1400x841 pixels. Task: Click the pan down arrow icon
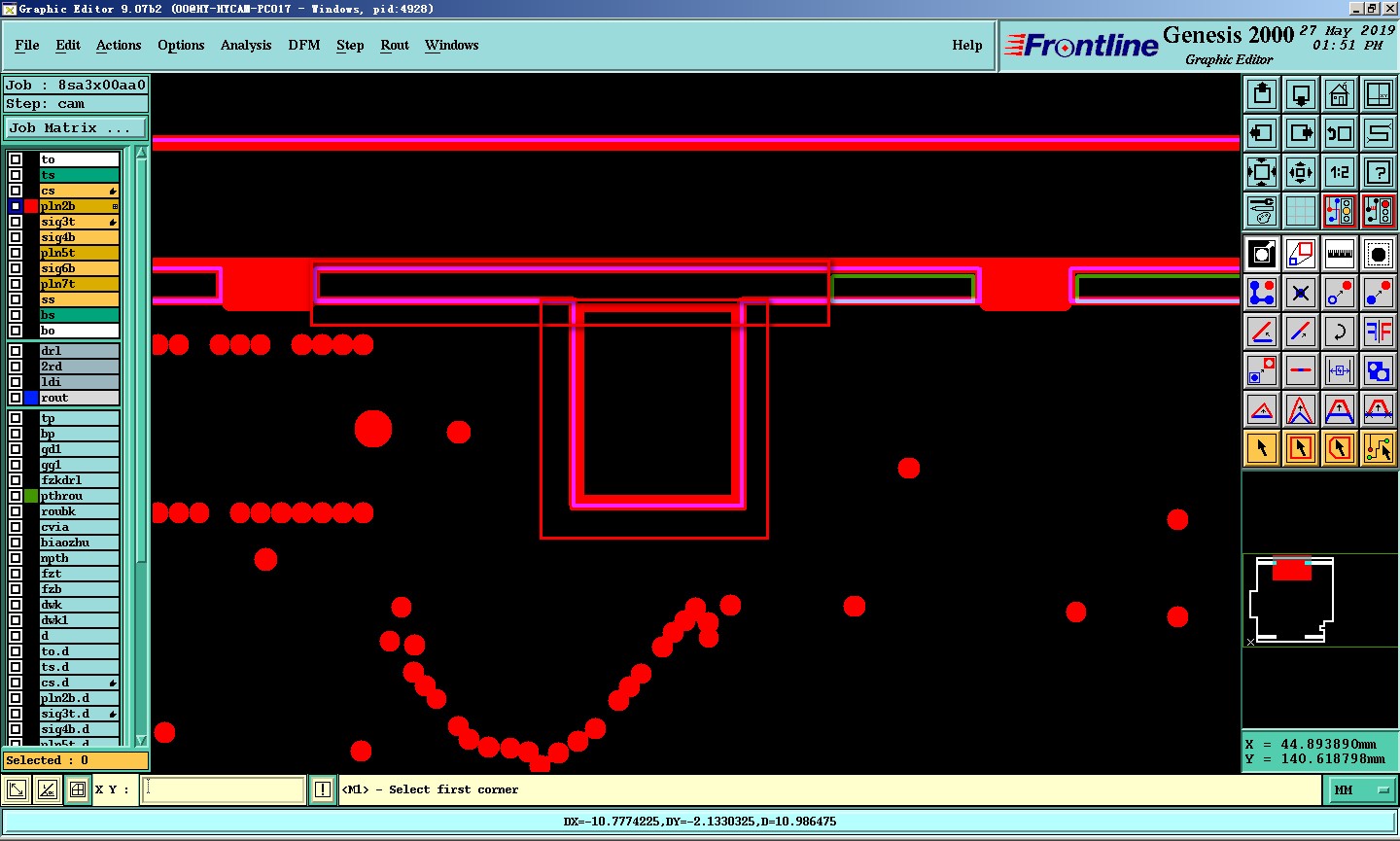pos(1300,94)
